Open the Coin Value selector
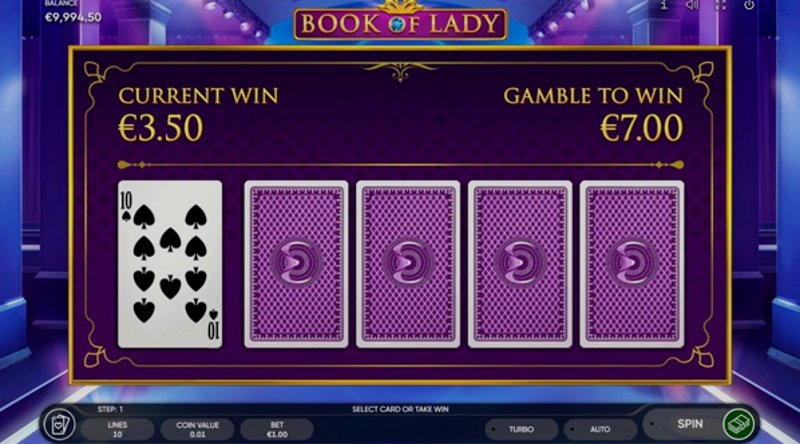Image resolution: width=800 pixels, height=444 pixels. point(197,429)
